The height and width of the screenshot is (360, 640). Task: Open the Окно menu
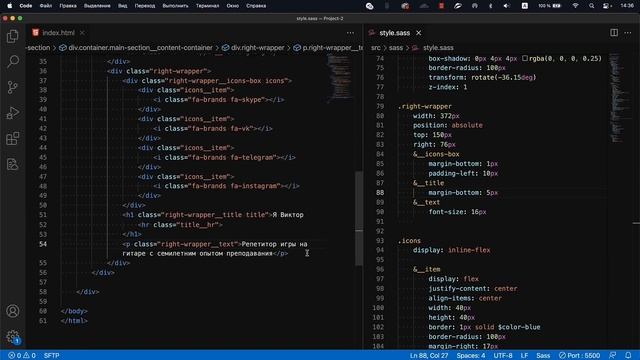point(233,6)
